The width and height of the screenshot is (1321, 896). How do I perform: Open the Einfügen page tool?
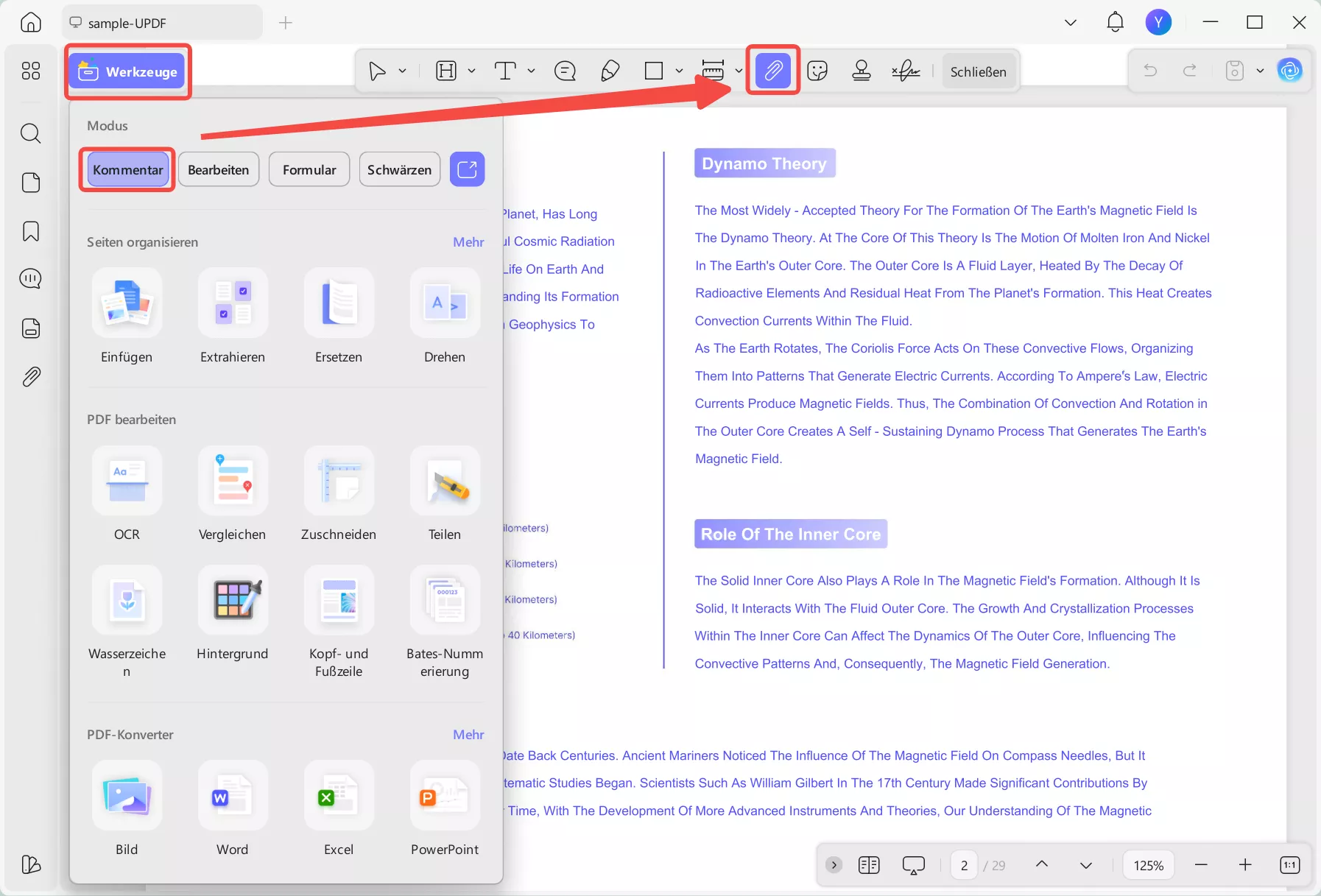coord(127,317)
